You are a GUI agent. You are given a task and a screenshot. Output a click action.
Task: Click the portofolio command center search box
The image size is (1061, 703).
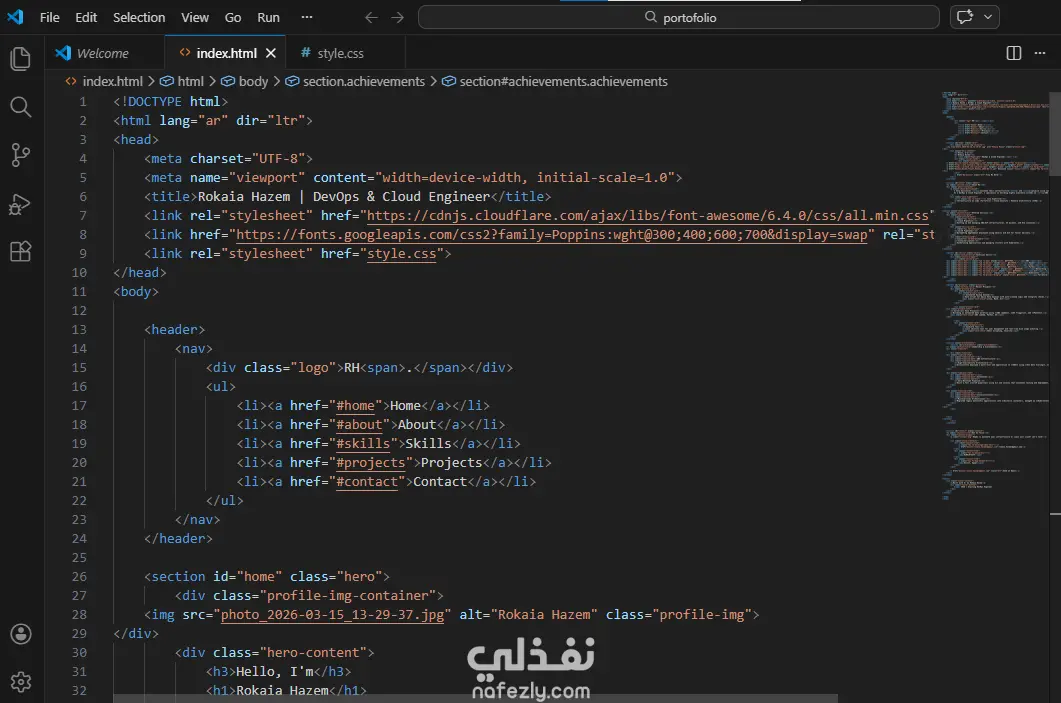(x=679, y=17)
